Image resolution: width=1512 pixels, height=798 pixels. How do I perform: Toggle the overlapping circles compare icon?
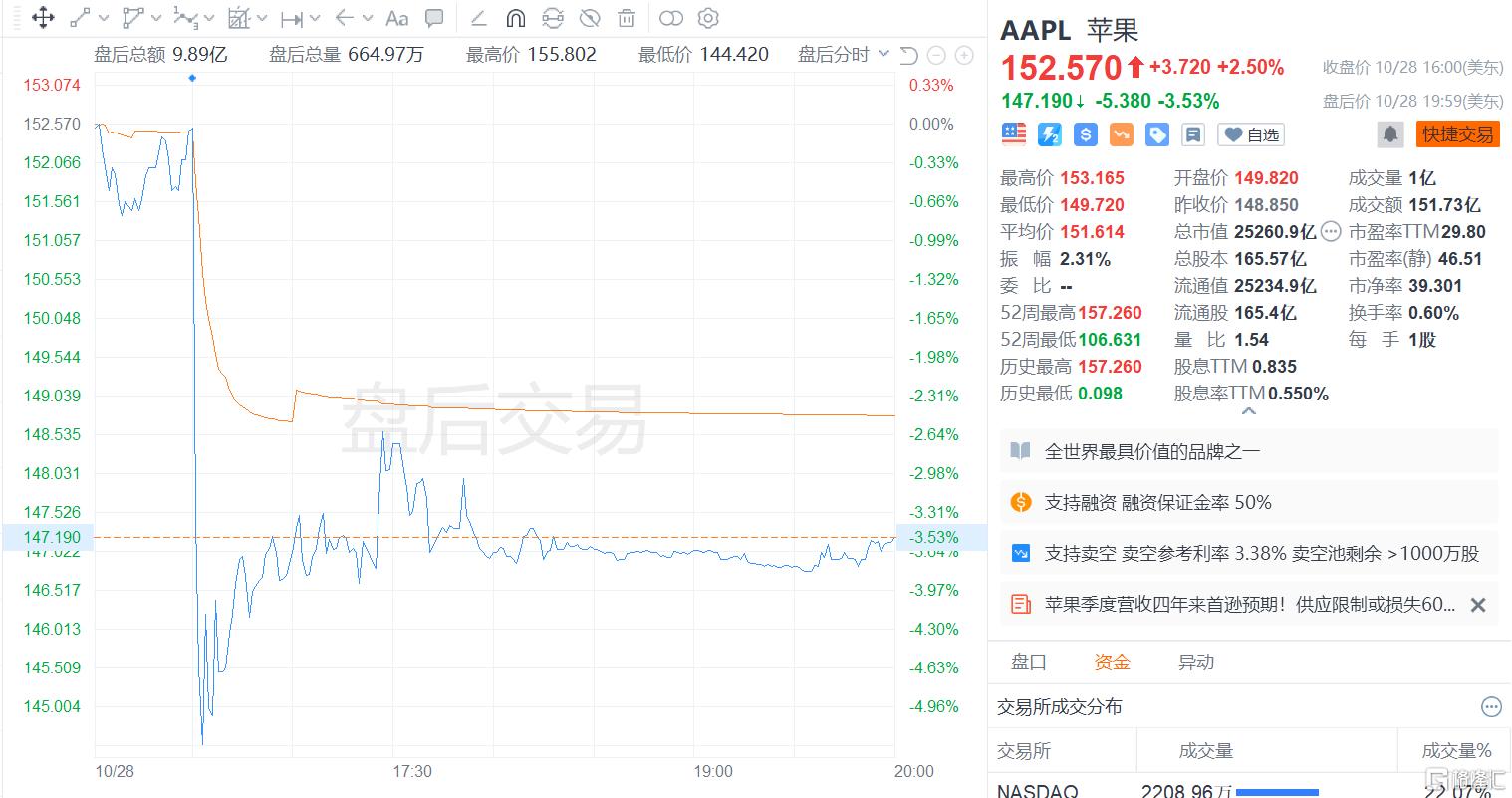(x=672, y=18)
